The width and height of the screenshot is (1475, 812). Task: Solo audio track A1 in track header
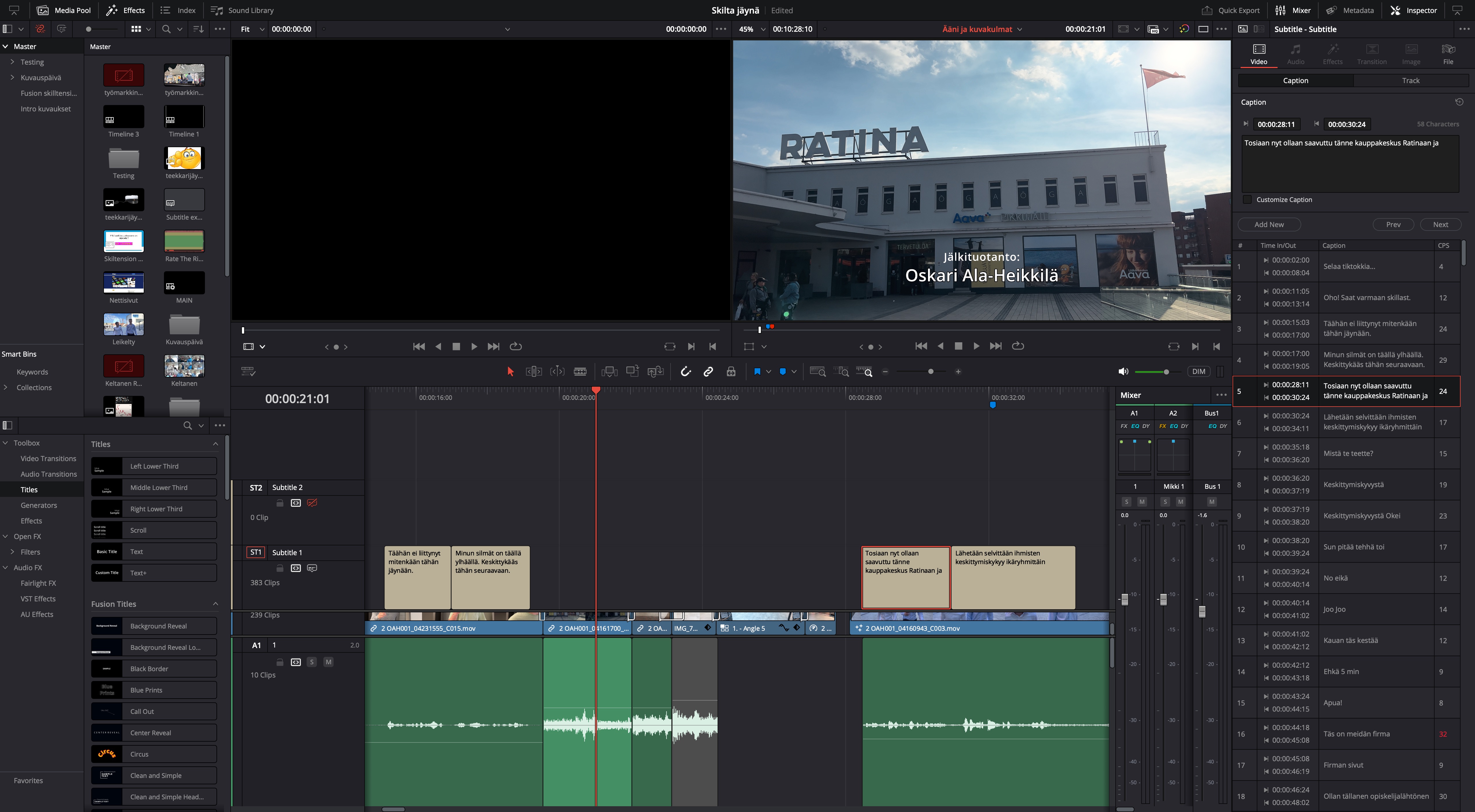click(x=311, y=662)
